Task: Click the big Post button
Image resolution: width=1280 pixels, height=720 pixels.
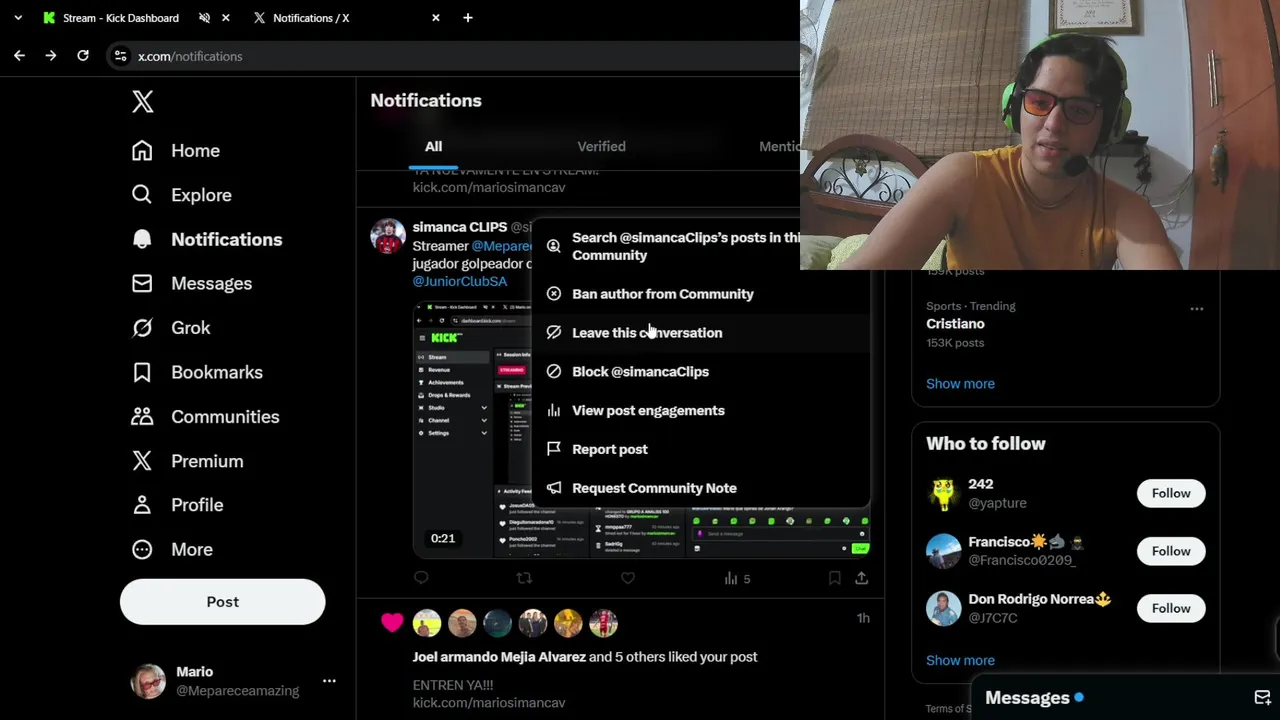Action: (222, 602)
